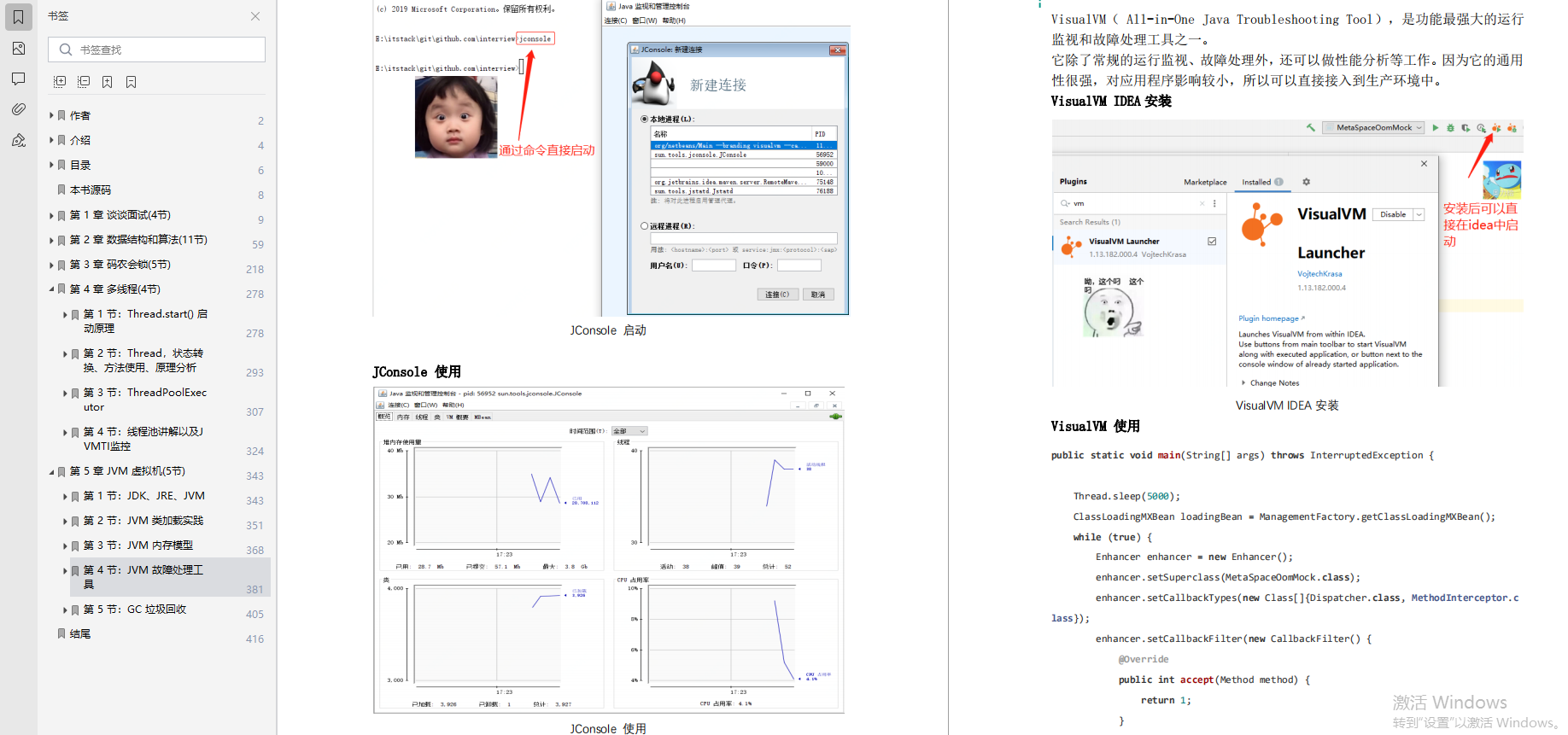Image resolution: width=1568 pixels, height=735 pixels.
Task: Click the VojtechKrasa author link
Action: 1319,274
